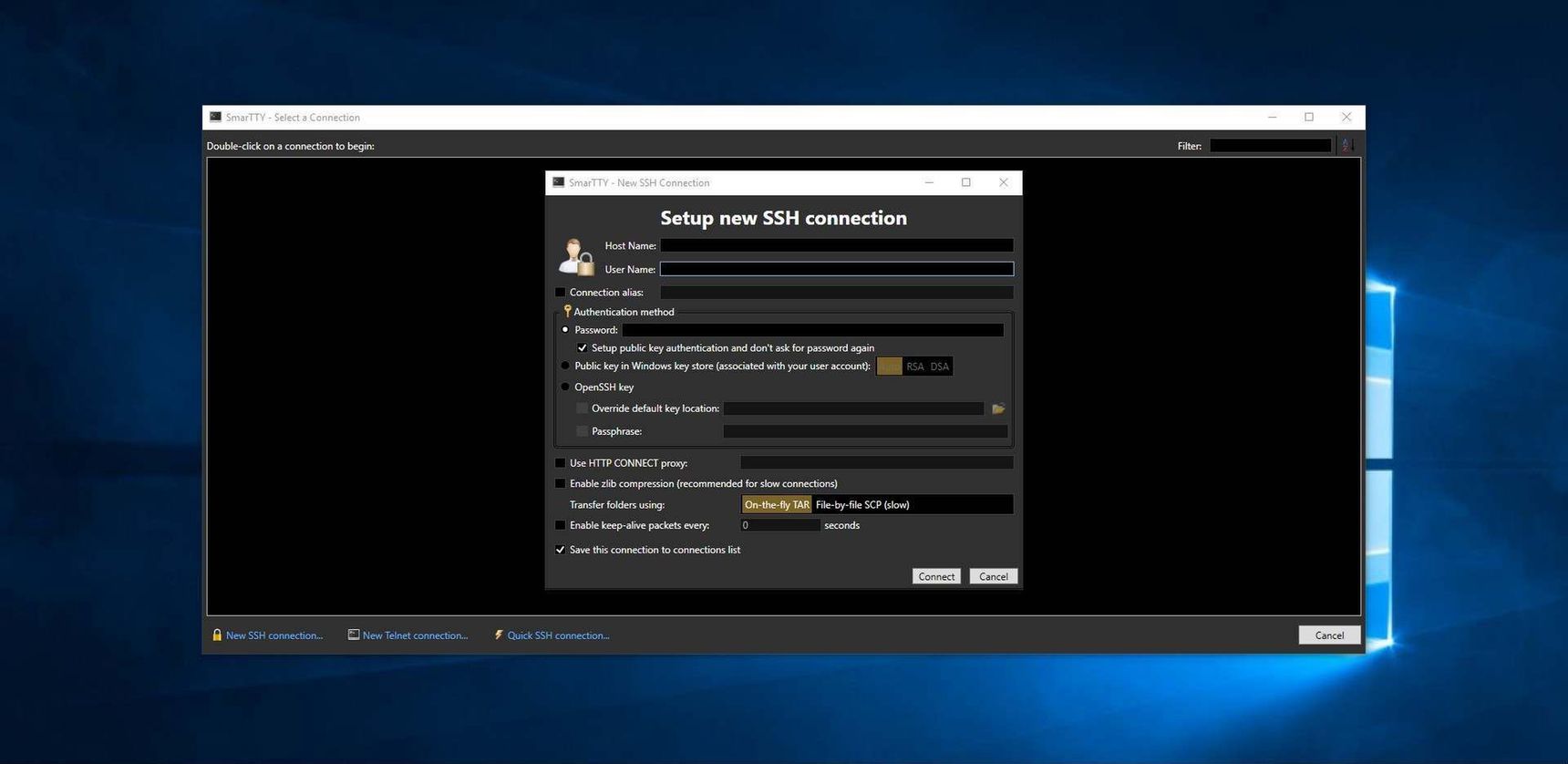Choose On-the-fly TAR transfer mode
The image size is (1568, 764).
coord(777,504)
